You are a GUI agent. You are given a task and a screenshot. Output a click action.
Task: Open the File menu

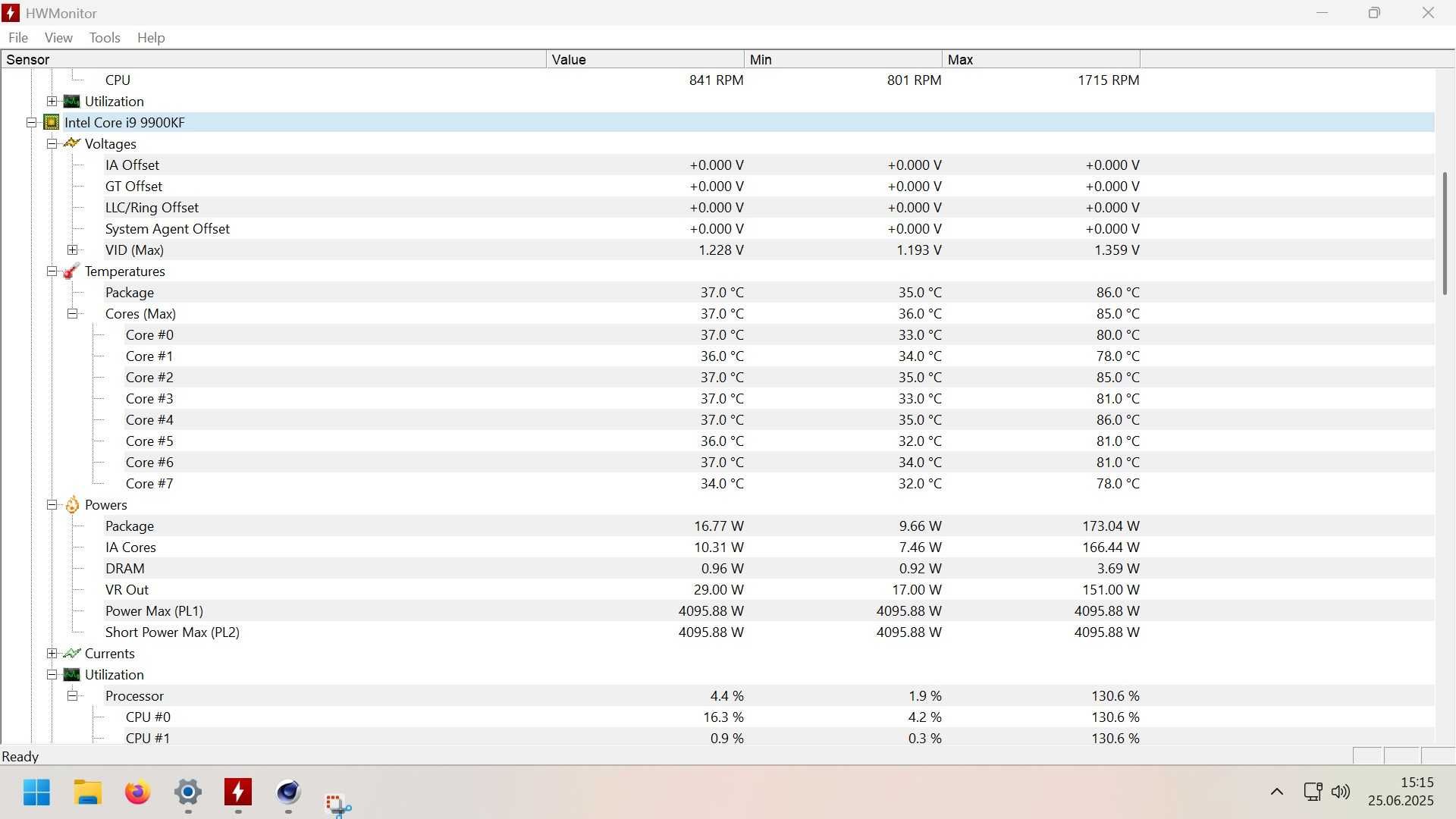click(18, 37)
